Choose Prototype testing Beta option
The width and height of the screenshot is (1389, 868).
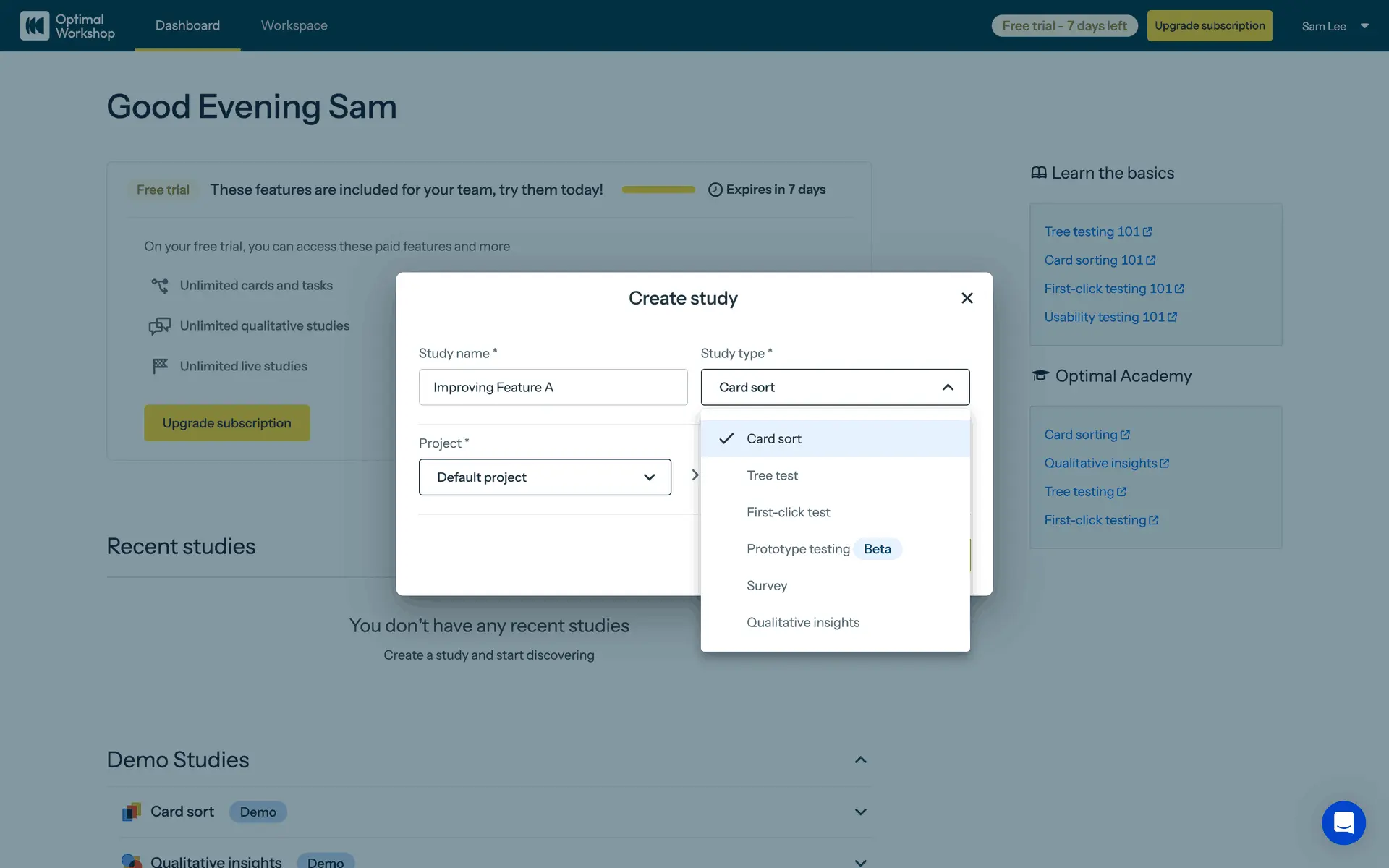[798, 549]
